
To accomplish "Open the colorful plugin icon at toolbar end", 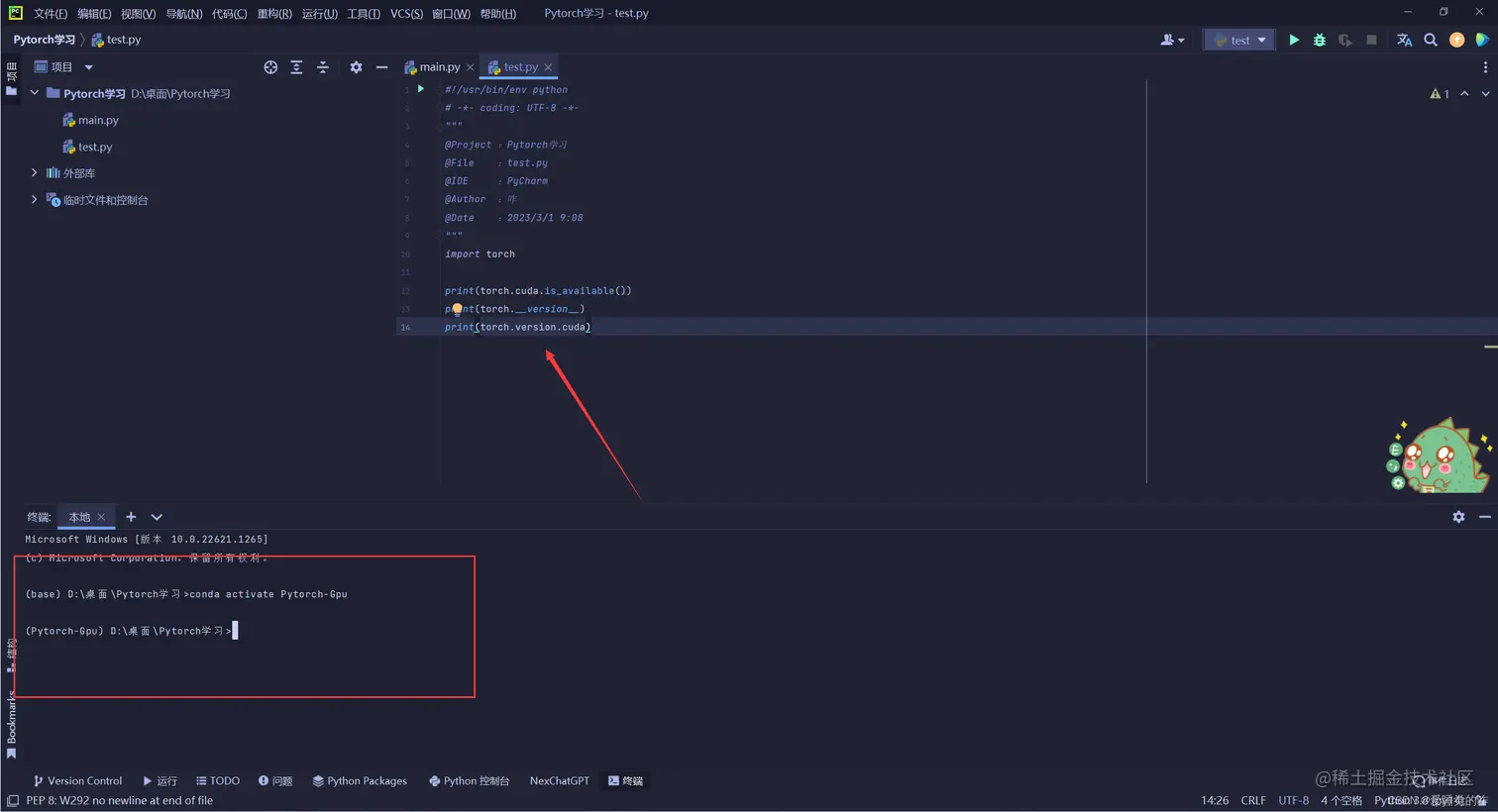I will 1482,40.
